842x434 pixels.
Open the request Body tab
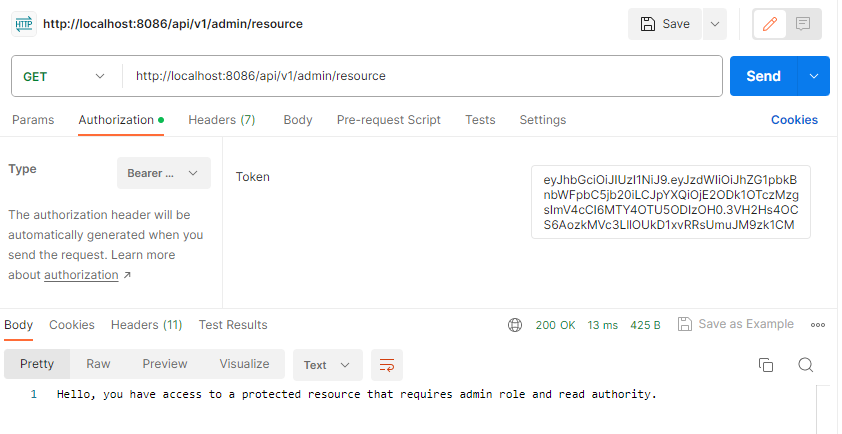[298, 120]
